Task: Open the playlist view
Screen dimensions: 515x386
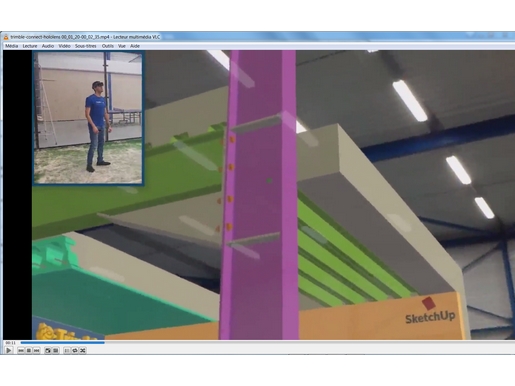Action: [67, 351]
